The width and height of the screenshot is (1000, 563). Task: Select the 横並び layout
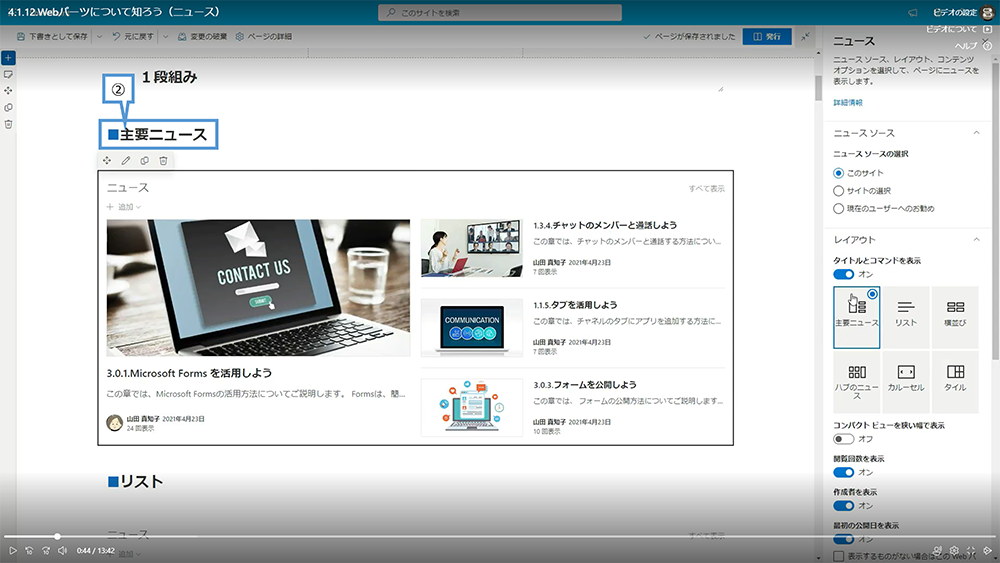point(955,317)
